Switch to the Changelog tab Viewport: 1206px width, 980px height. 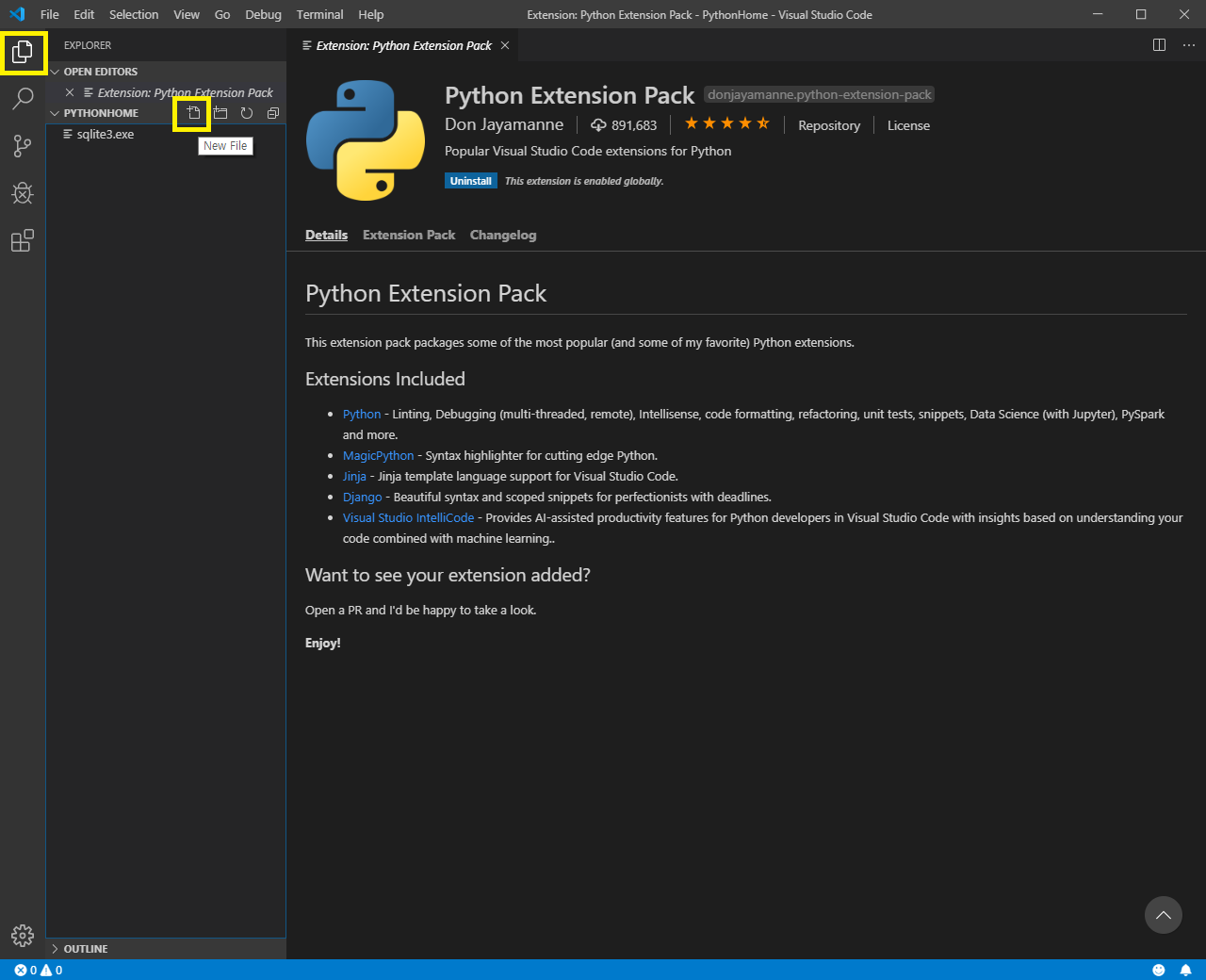point(503,235)
